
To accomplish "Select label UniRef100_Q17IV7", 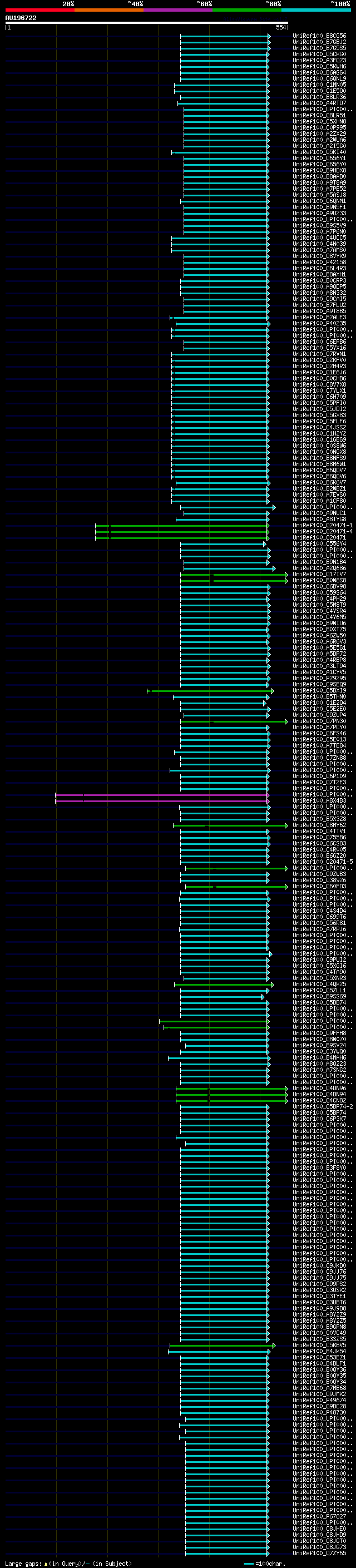I will click(x=319, y=574).
